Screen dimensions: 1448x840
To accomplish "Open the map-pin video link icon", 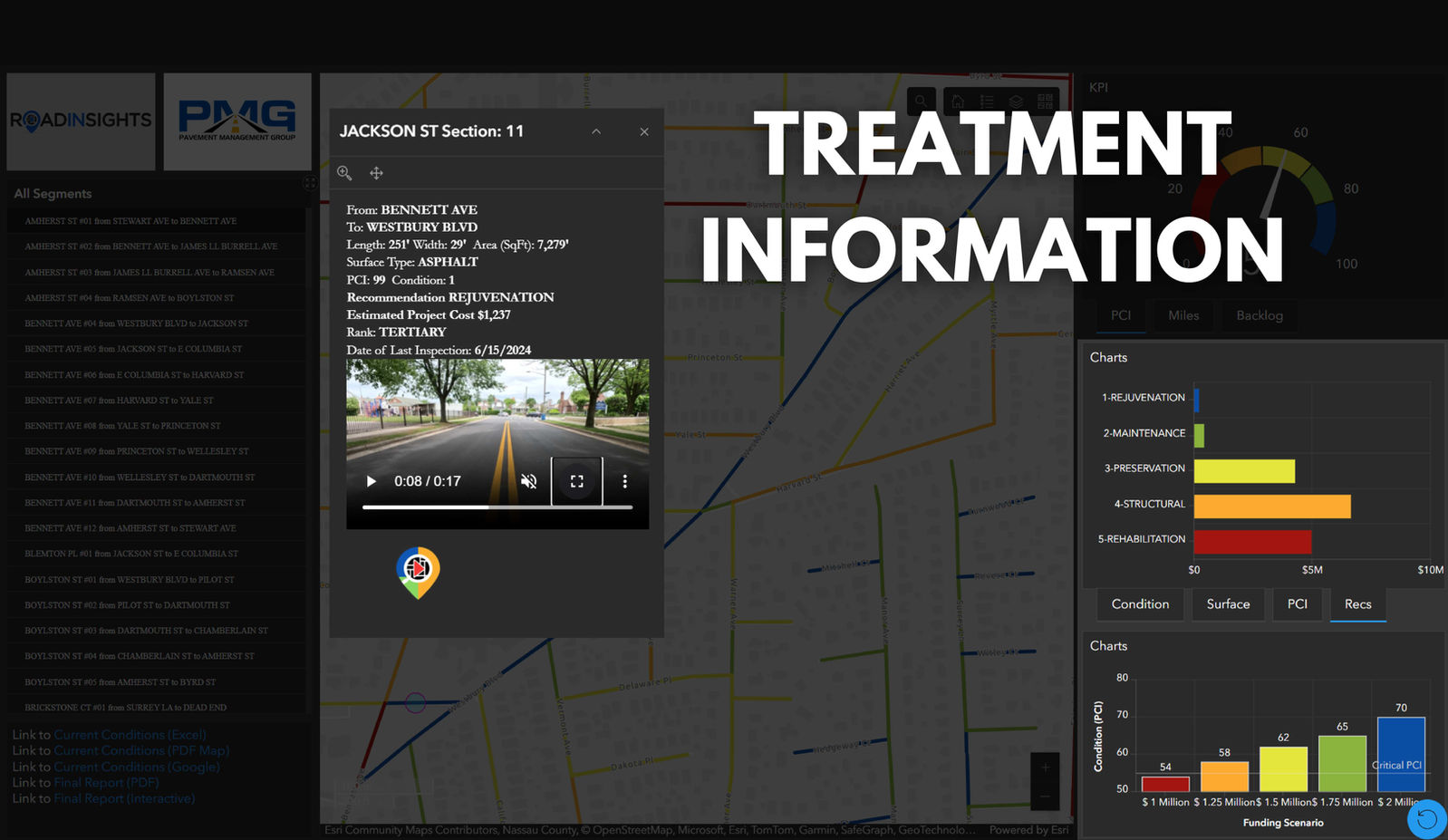I will 418,573.
